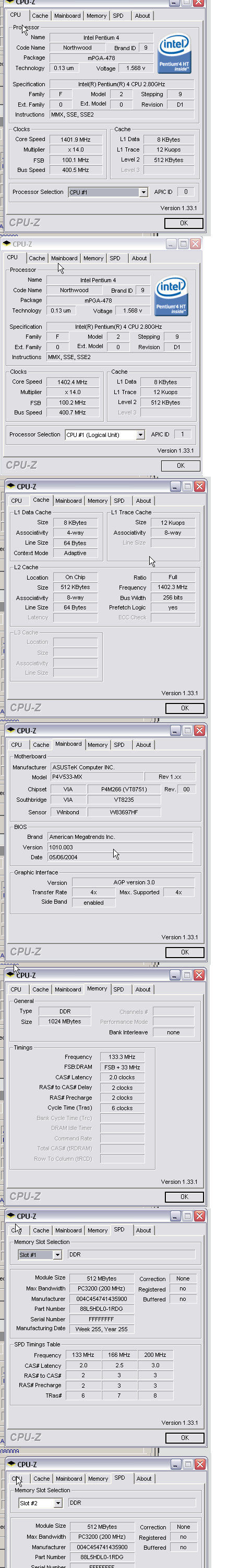Click OK in the Logical Unit window
Screen dimensions: 240x1568
tap(181, 466)
